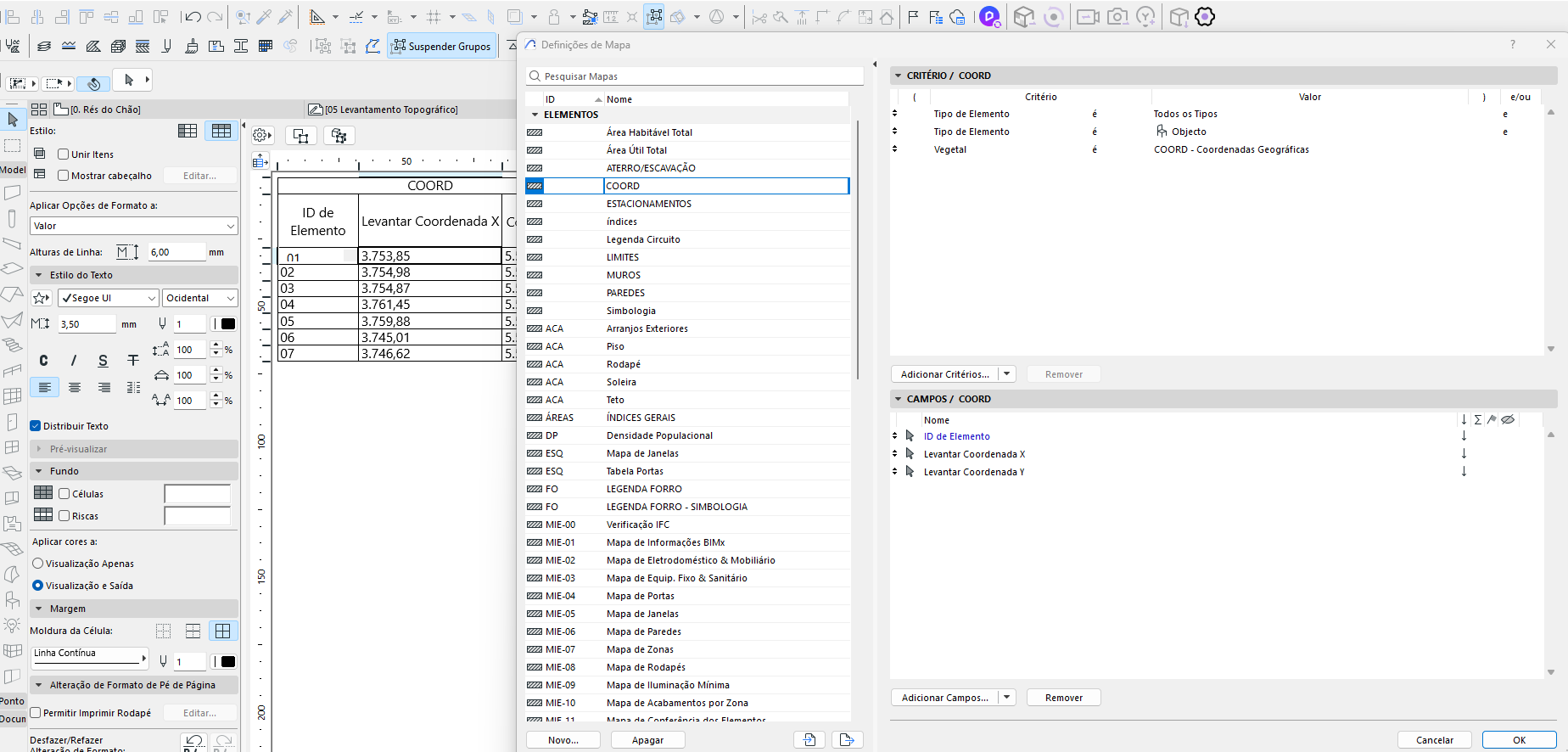Image resolution: width=1568 pixels, height=752 pixels.
Task: Click the help question mark in Definições de Mapa
Action: coord(1512,44)
